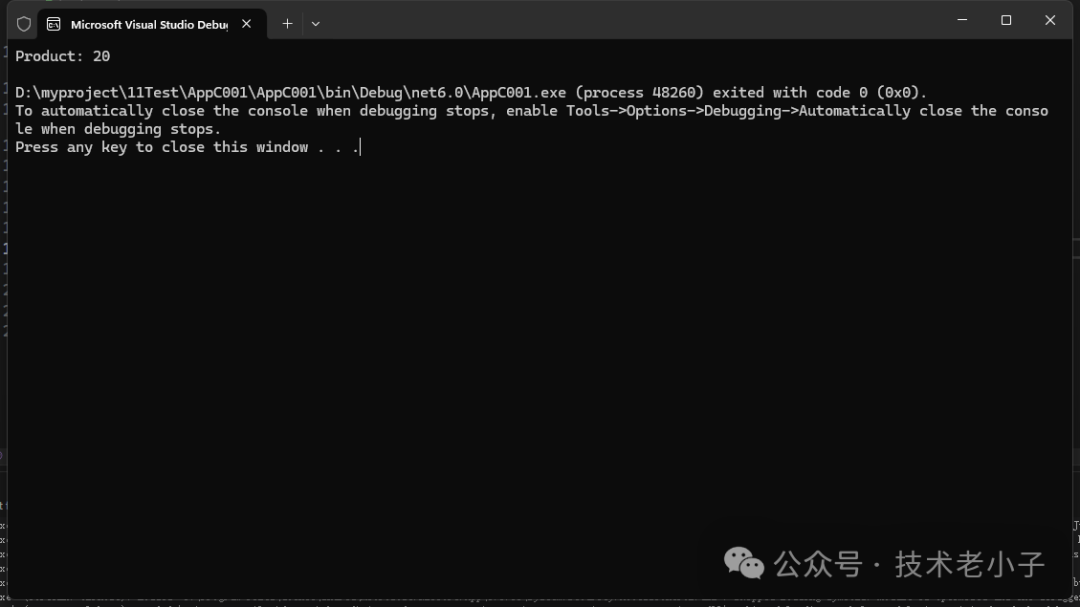Click the console icon on the tab
The width and height of the screenshot is (1080, 607).
click(x=54, y=24)
